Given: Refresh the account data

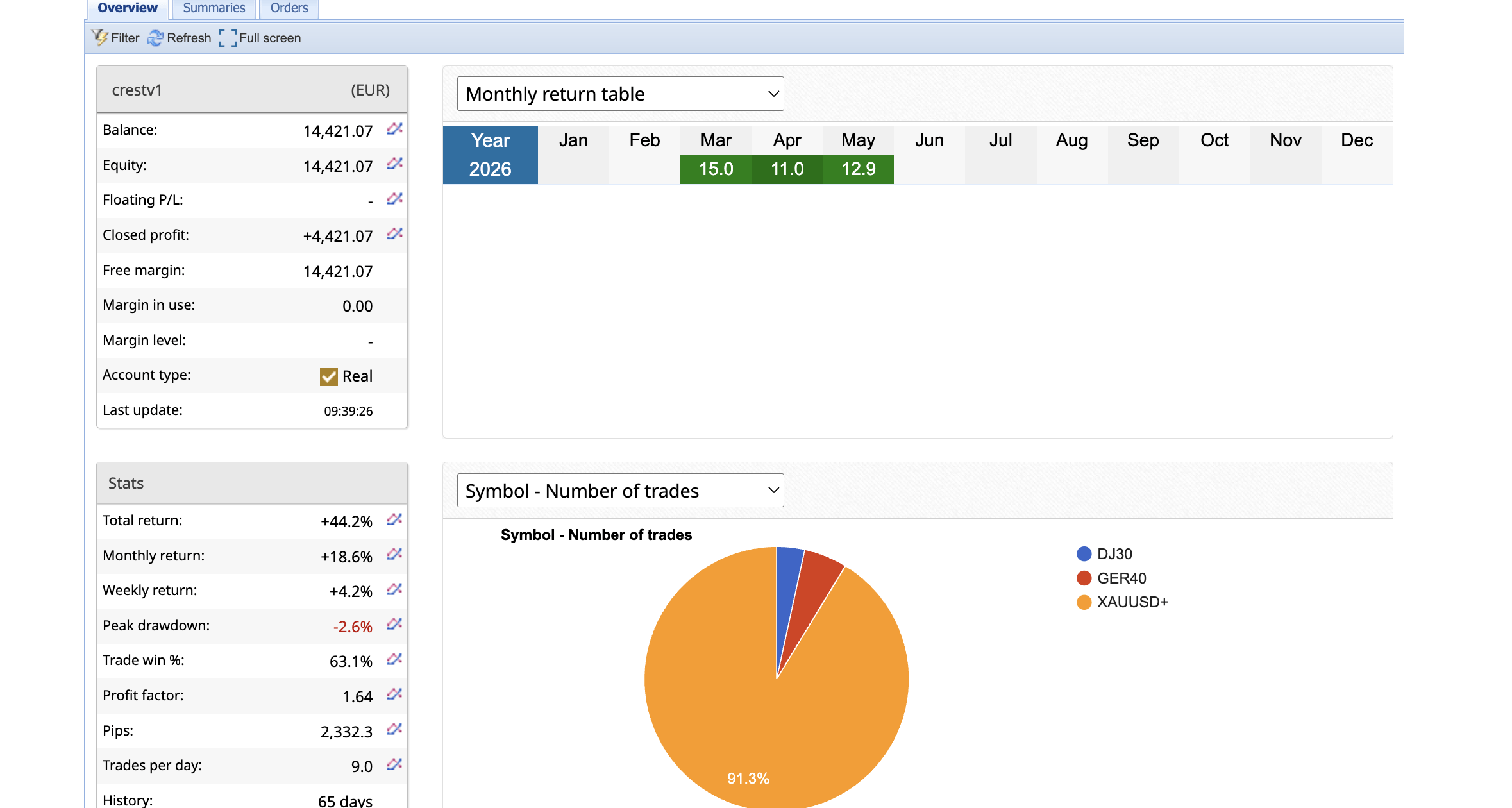Looking at the screenshot, I should pyautogui.click(x=179, y=38).
